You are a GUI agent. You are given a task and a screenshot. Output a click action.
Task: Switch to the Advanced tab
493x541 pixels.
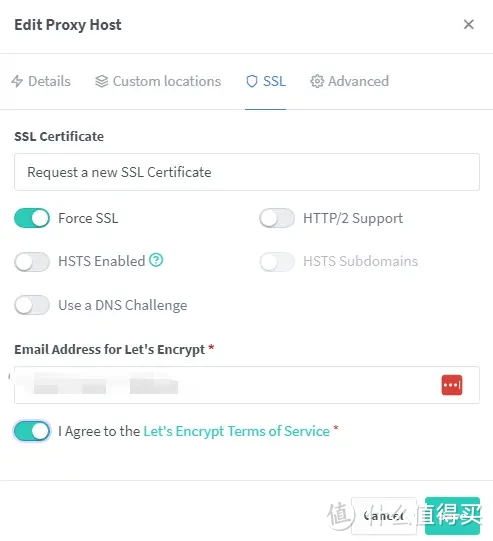[349, 81]
